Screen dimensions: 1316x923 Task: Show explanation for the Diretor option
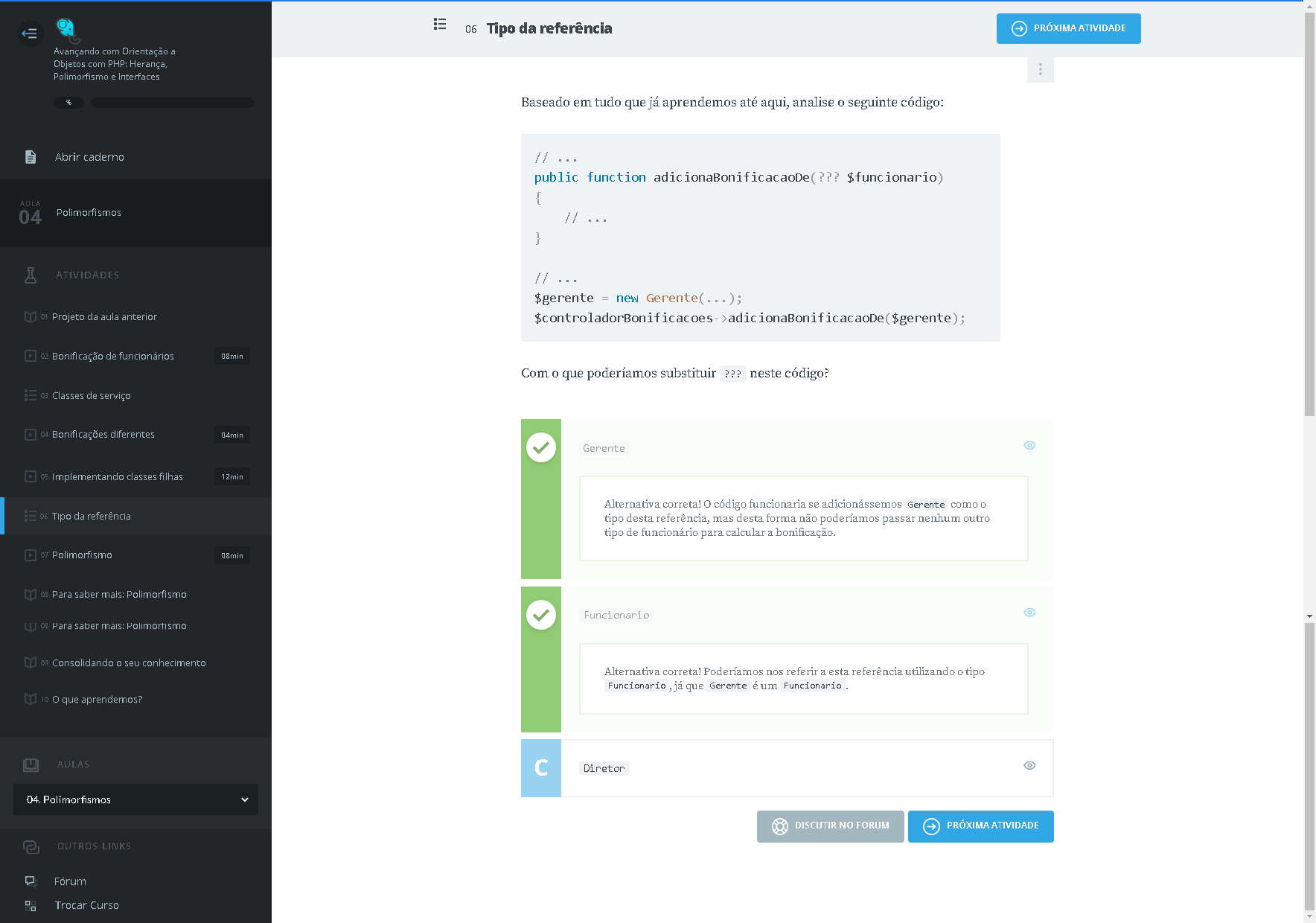[1029, 765]
